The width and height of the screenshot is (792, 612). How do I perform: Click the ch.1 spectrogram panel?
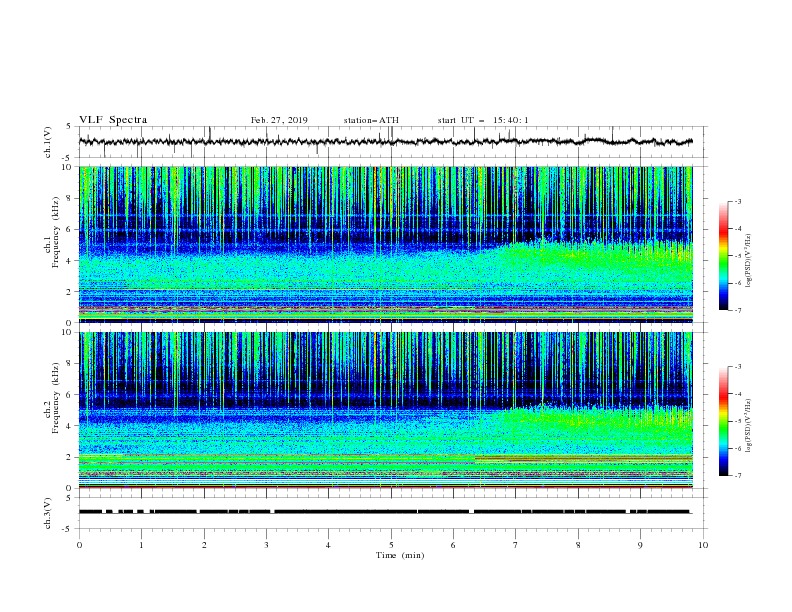tap(386, 244)
